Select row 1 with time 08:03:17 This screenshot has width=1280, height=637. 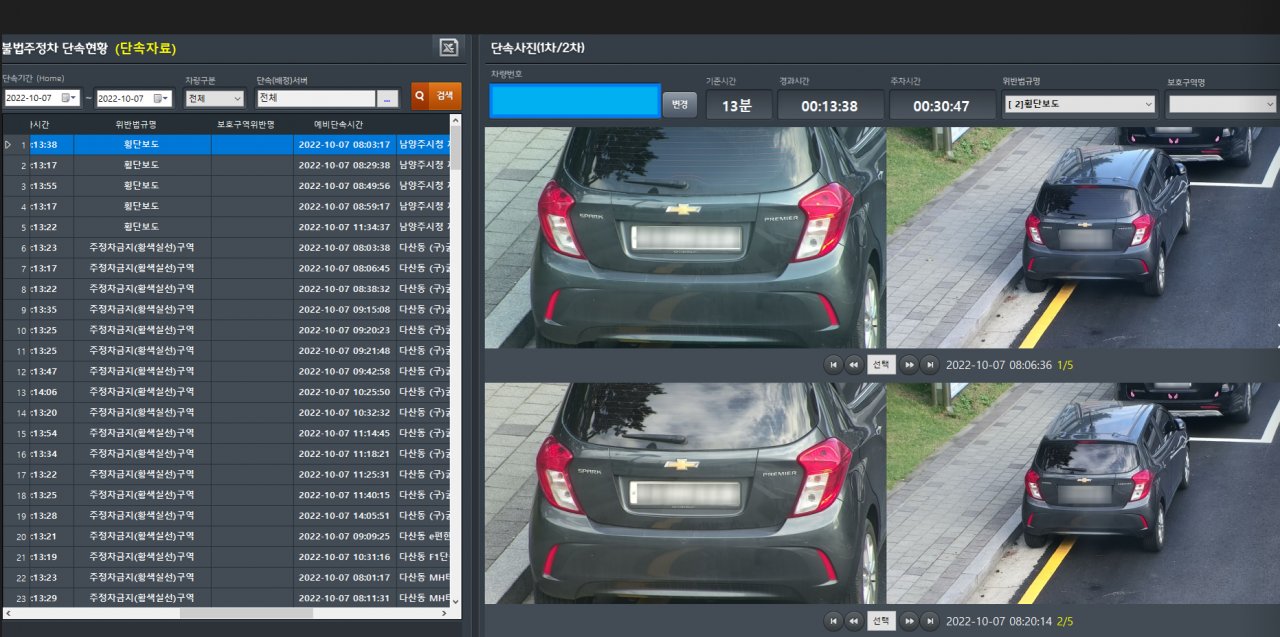[225, 145]
